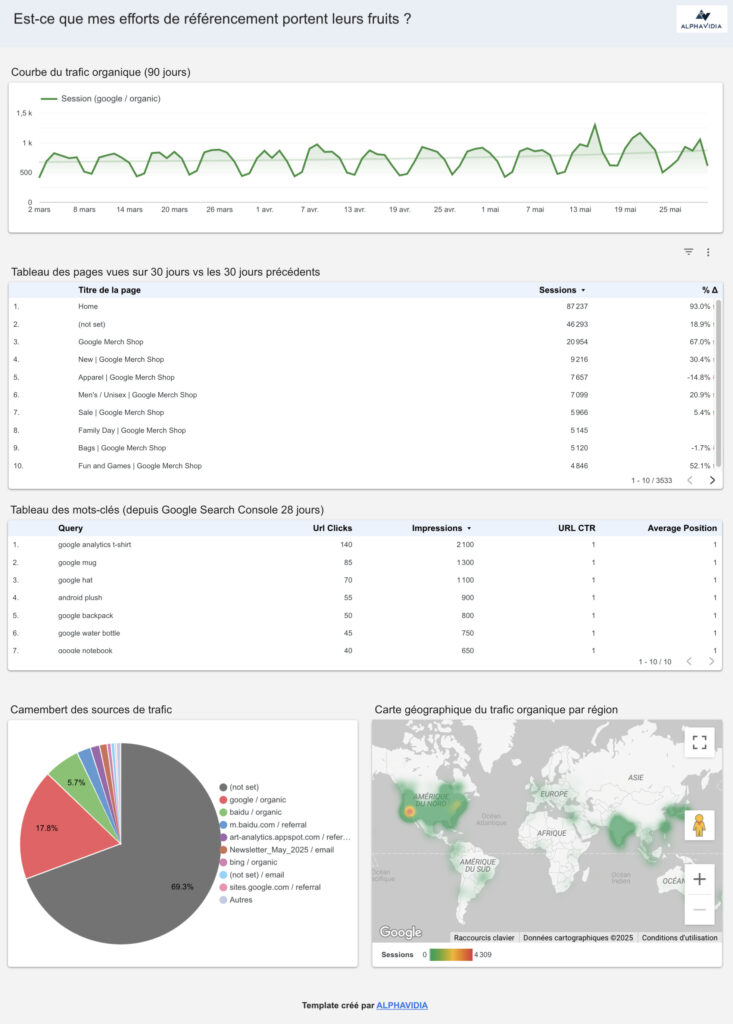This screenshot has width=733, height=1024.
Task: Select Family Day | Google Merch Shop row
Action: click(363, 430)
